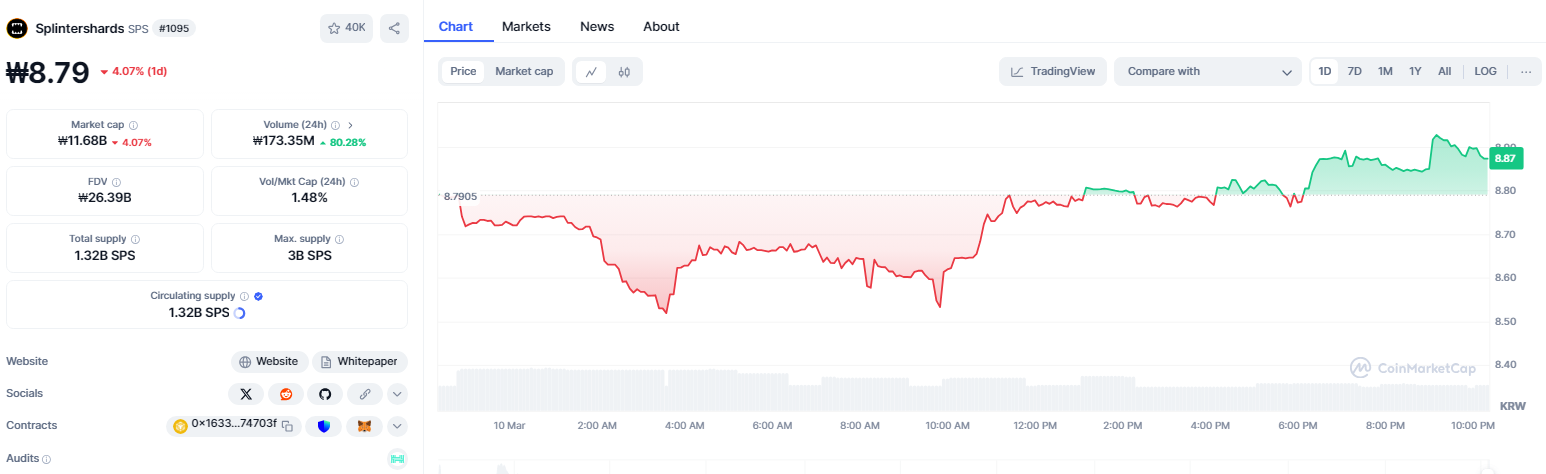Switch to the Markets tab
Viewport: 1546px width, 474px height.
click(525, 26)
